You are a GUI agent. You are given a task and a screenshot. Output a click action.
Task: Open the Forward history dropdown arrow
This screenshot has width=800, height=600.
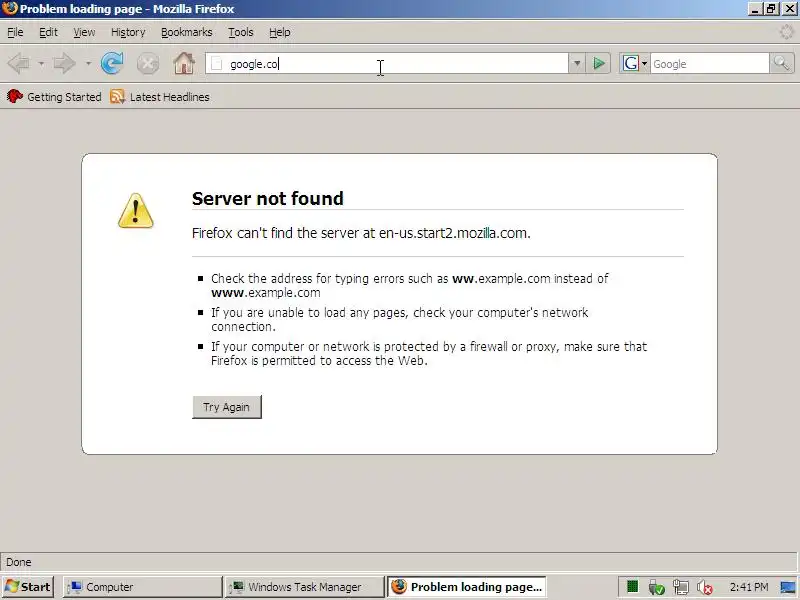(88, 64)
